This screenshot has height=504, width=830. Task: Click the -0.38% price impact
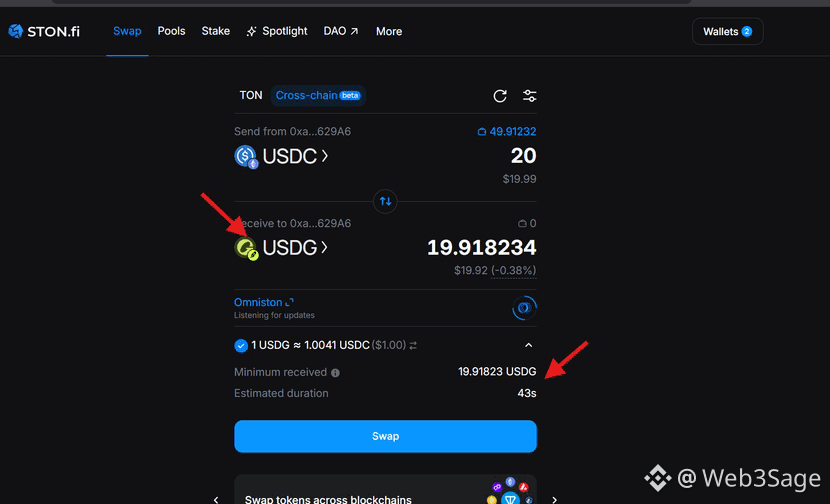coord(513,271)
